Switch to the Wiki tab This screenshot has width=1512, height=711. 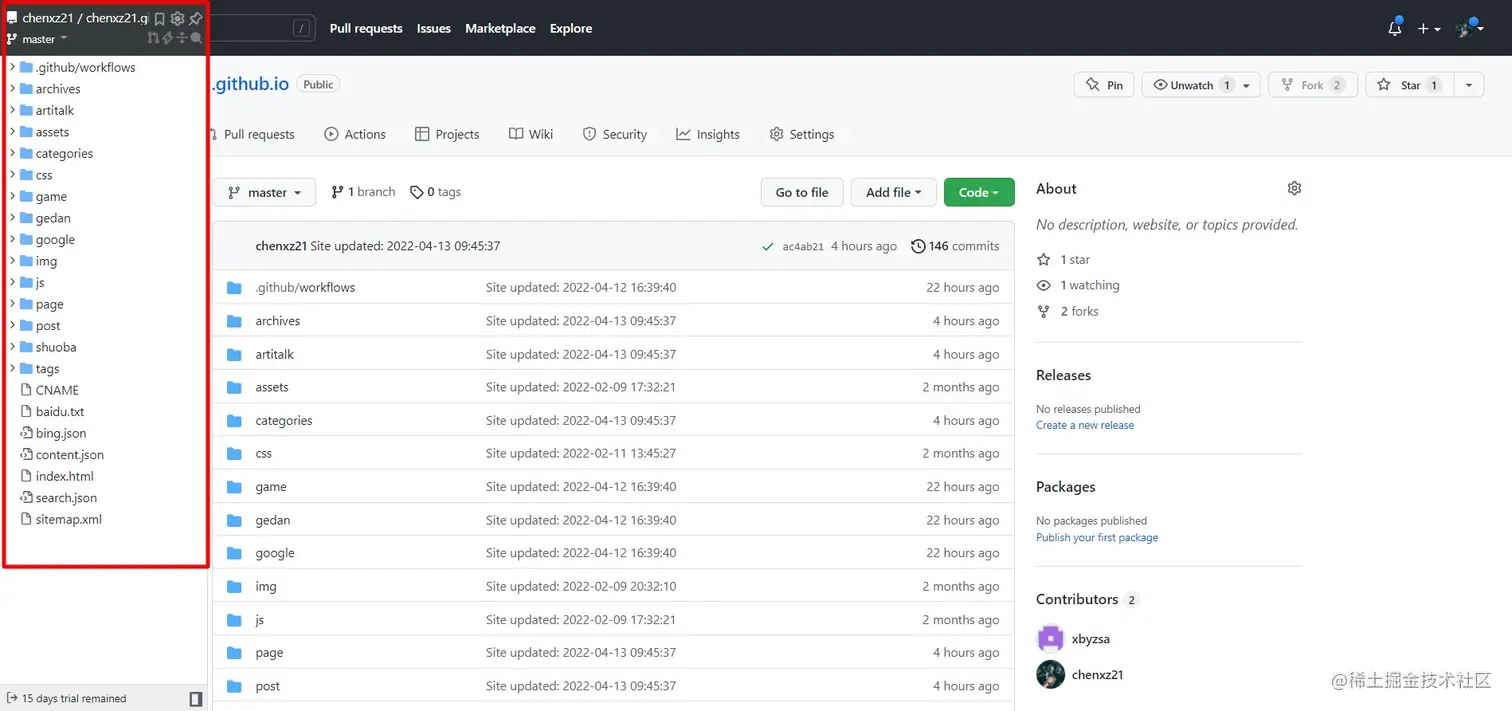coord(531,134)
